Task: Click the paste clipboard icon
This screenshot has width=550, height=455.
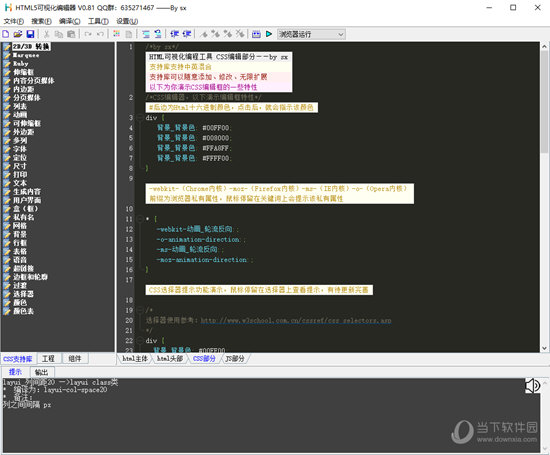Action: (71, 34)
